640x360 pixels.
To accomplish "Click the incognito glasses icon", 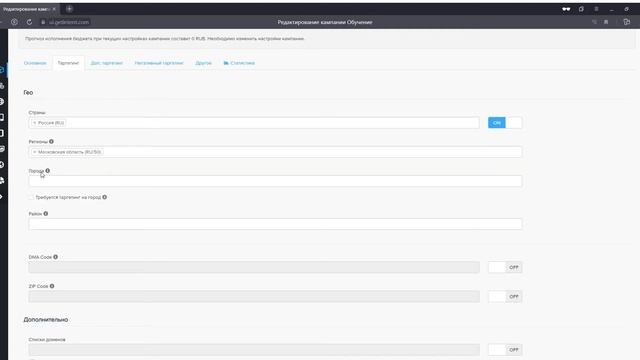I will point(566,9).
